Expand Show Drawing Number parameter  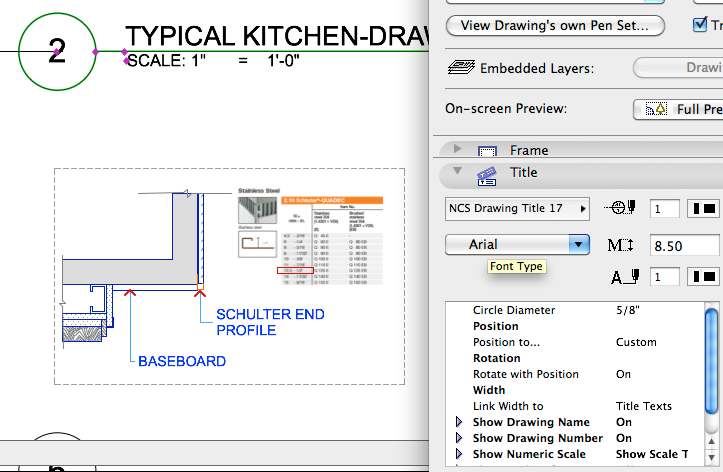click(459, 438)
